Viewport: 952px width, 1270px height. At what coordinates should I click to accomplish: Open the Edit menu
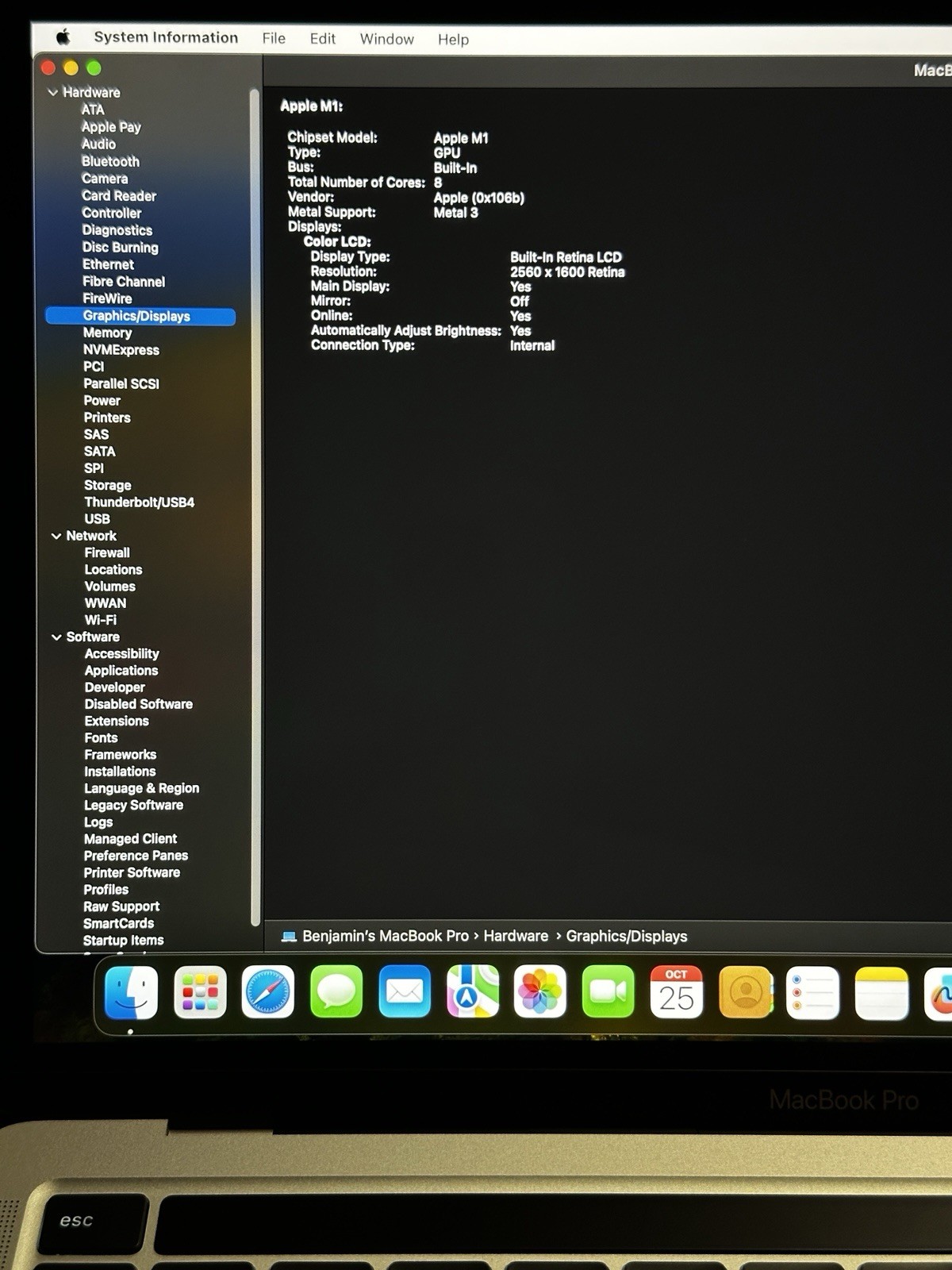click(x=323, y=38)
